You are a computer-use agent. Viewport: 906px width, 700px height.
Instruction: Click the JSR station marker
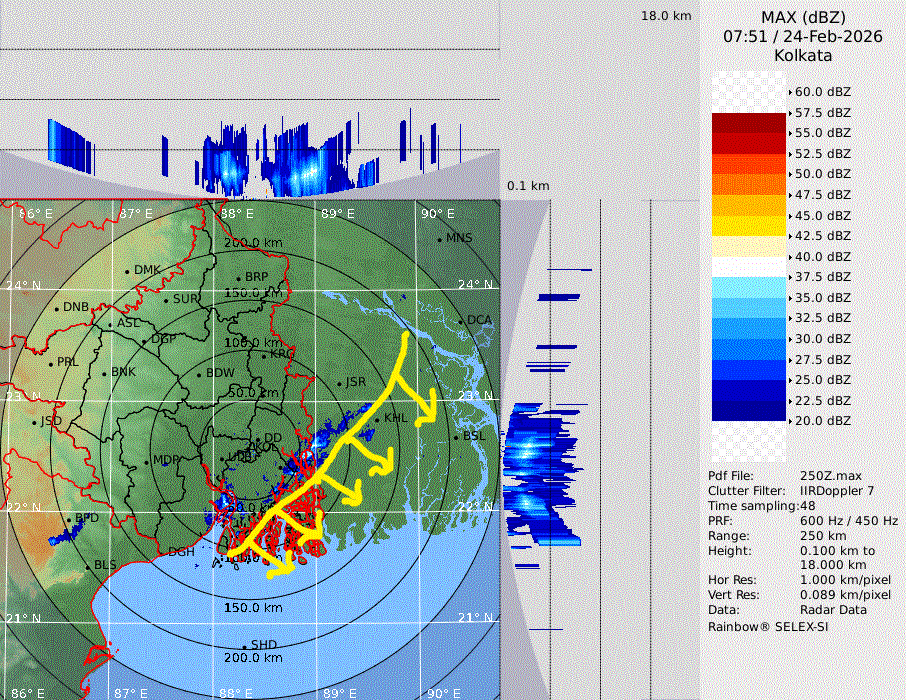click(x=339, y=383)
